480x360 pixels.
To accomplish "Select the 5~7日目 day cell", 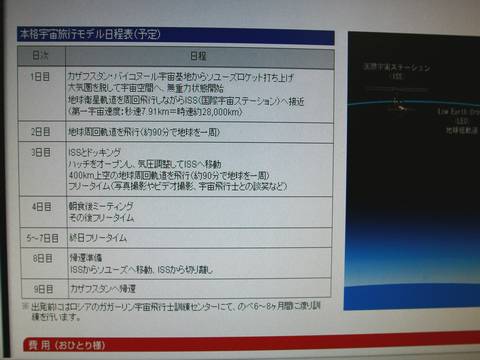I will click(43, 238).
